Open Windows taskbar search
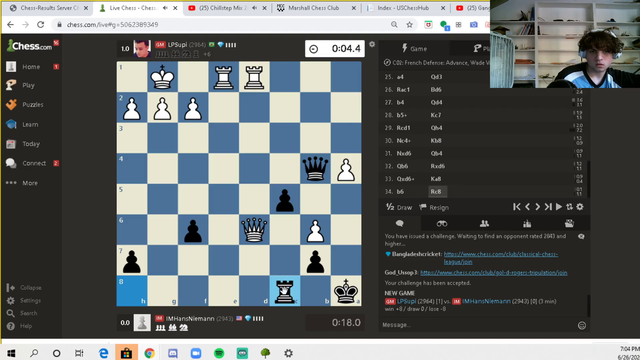This screenshot has height=360, width=640. 34,353
